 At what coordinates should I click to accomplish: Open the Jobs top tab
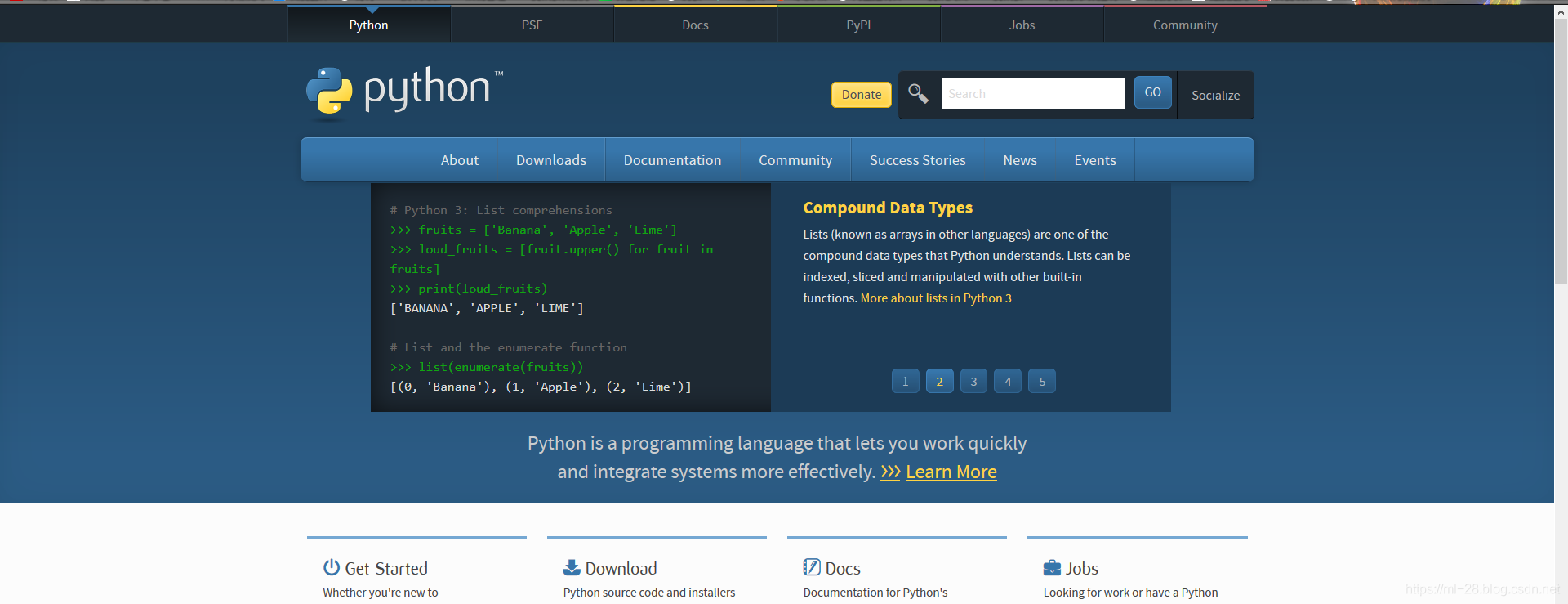1022,25
